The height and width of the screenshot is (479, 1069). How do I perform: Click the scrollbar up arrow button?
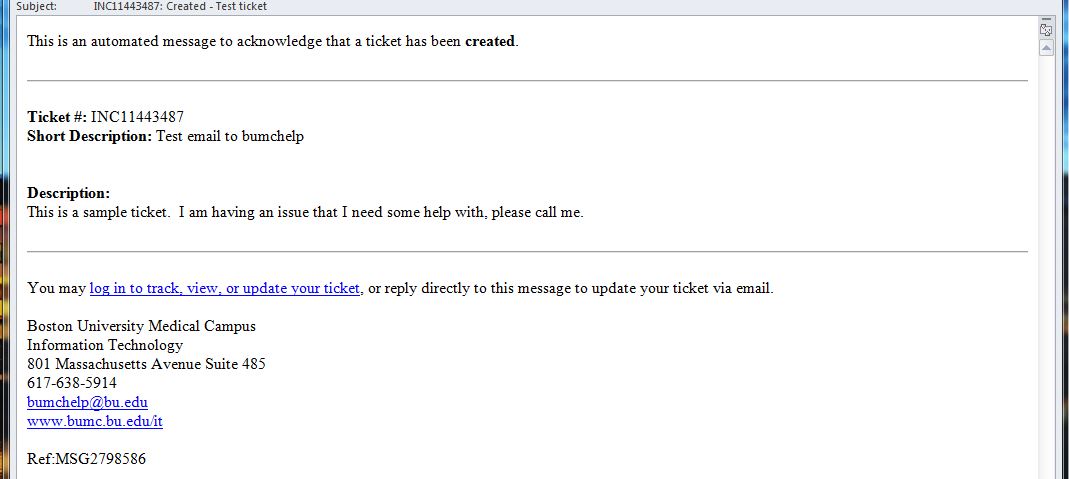[1047, 48]
